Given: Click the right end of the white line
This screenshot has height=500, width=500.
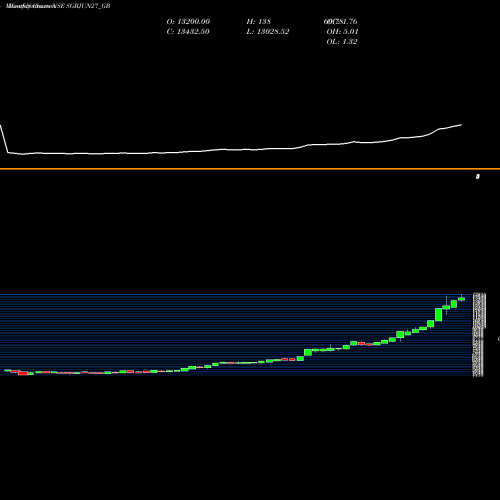Looking at the screenshot, I should pos(461,125).
